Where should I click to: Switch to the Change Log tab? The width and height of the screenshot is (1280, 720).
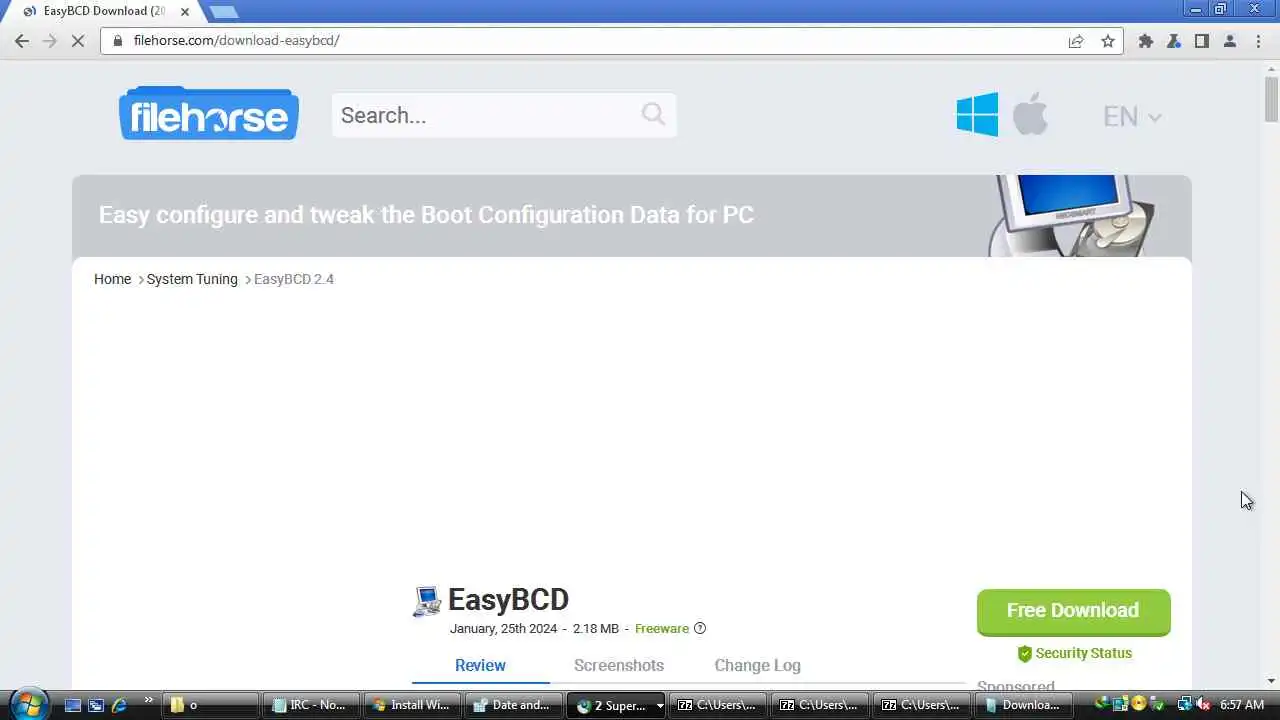757,665
